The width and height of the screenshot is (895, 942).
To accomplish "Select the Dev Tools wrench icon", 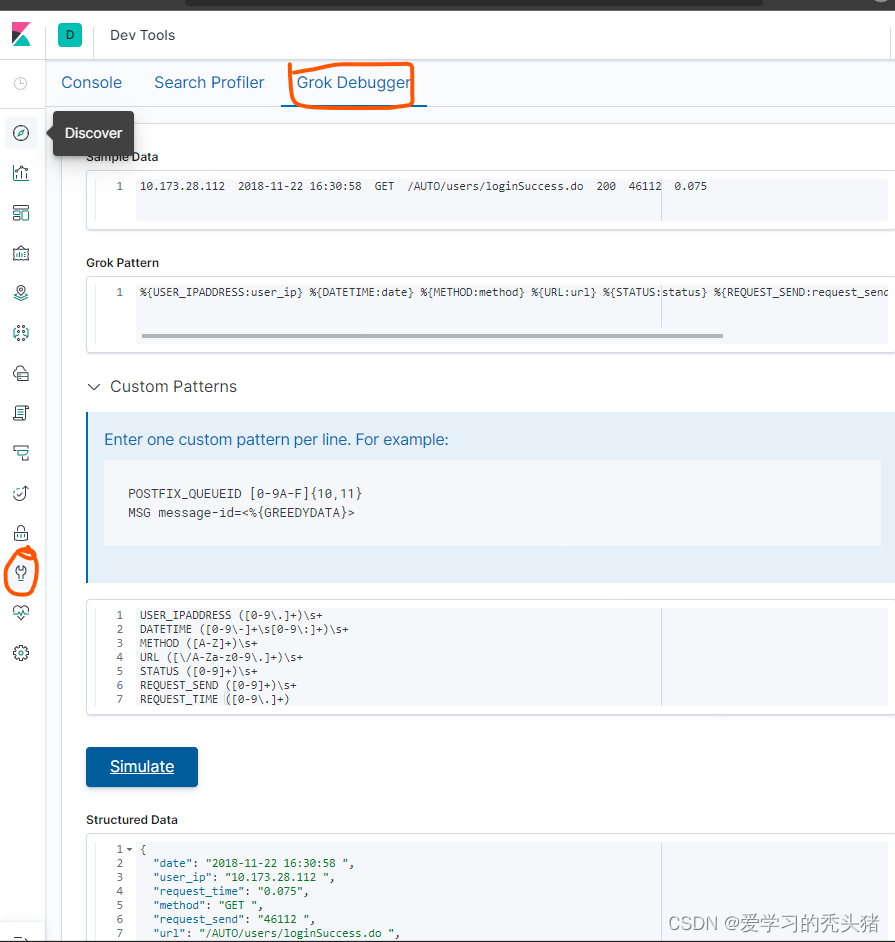I will click(x=21, y=573).
